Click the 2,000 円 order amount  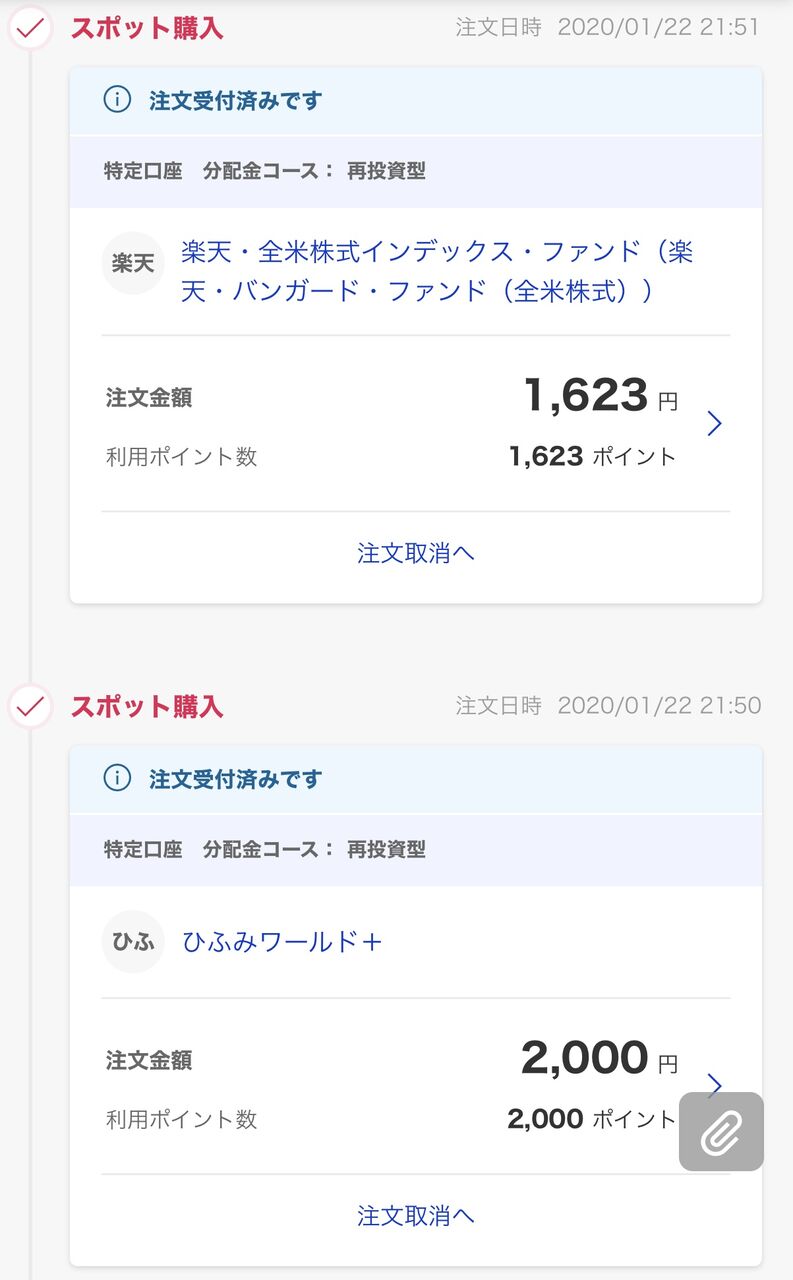pyautogui.click(x=598, y=1058)
